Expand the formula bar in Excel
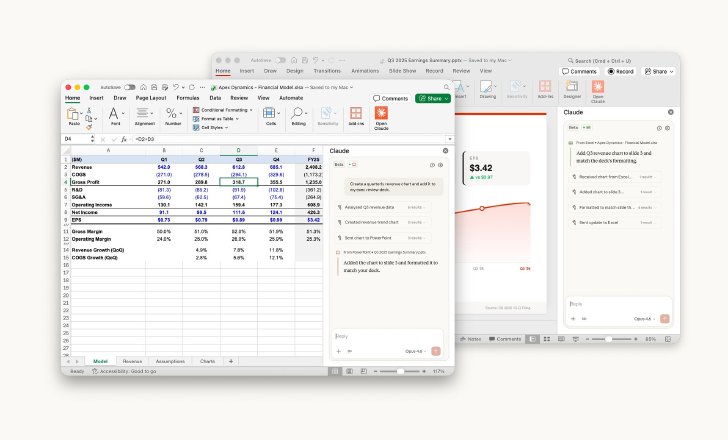 (449, 139)
